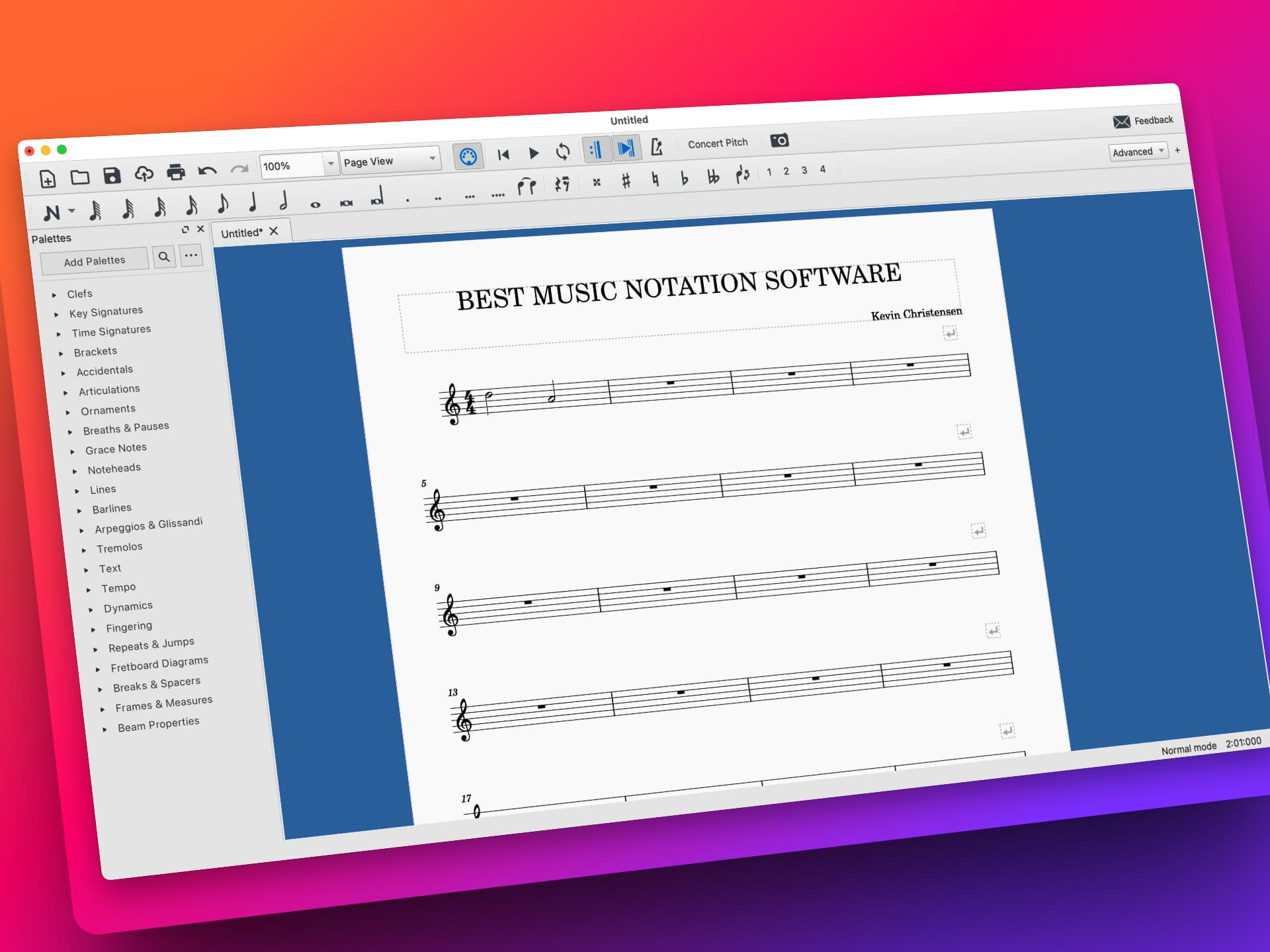The width and height of the screenshot is (1270, 952).
Task: Open the Page View dropdown
Action: (x=389, y=161)
